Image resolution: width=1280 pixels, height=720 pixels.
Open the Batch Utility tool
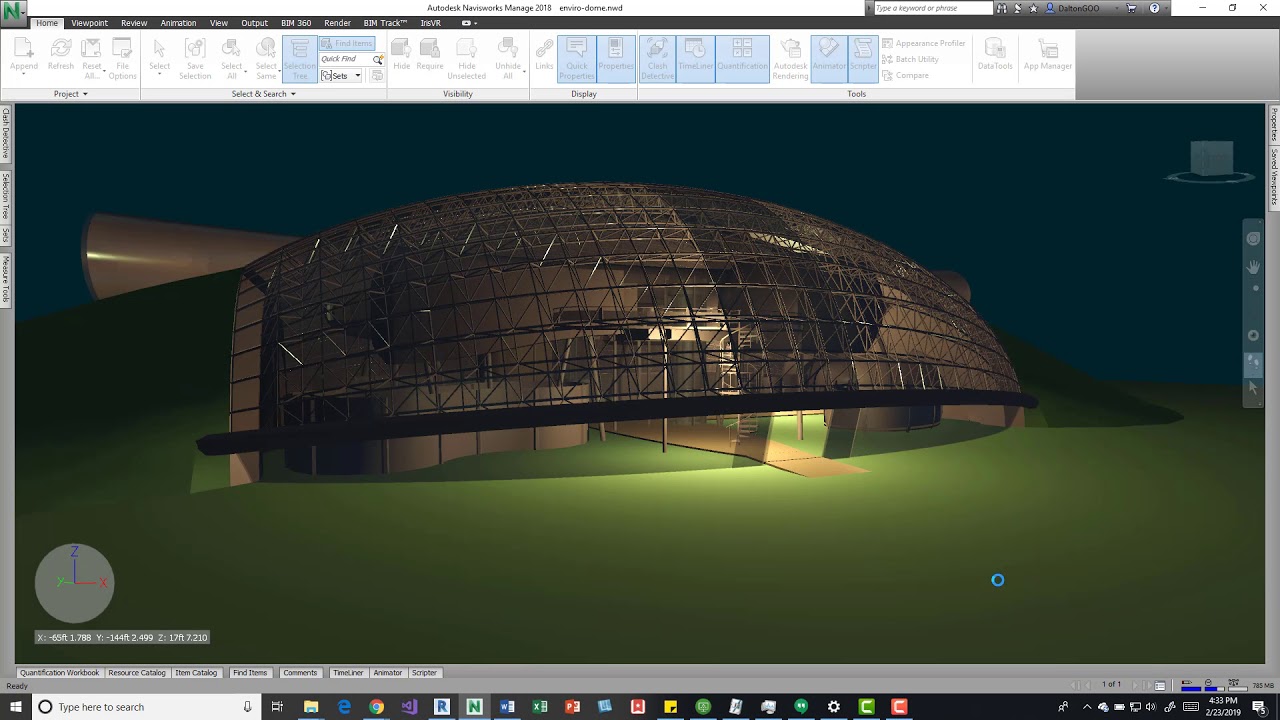point(910,59)
